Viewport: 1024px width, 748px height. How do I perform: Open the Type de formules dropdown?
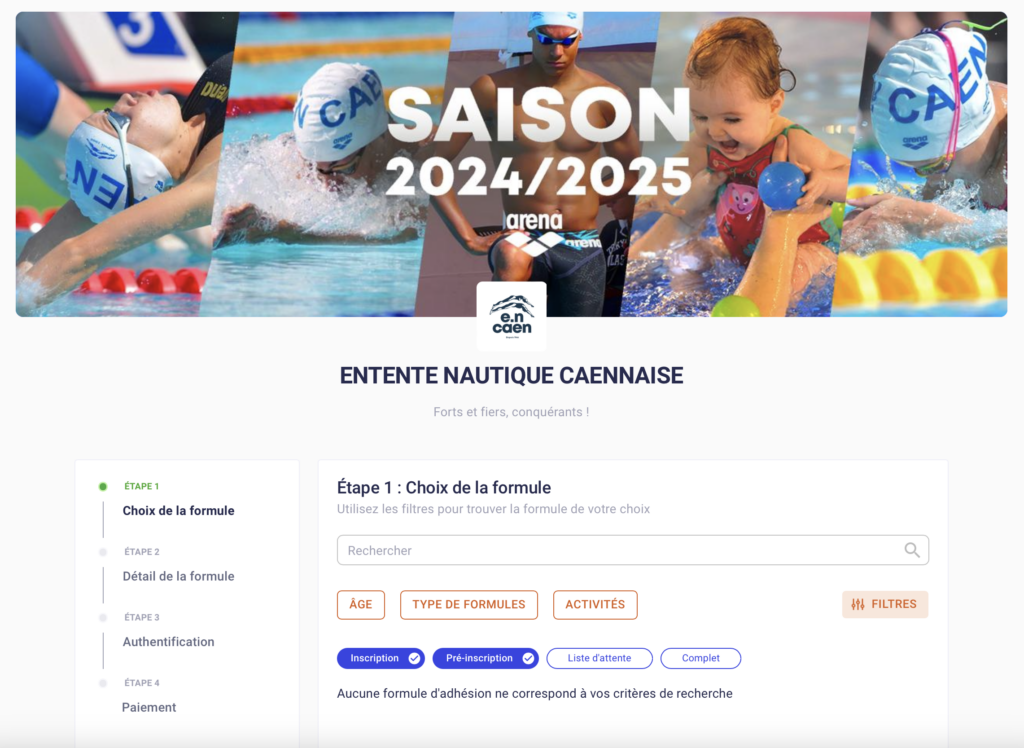(x=469, y=604)
